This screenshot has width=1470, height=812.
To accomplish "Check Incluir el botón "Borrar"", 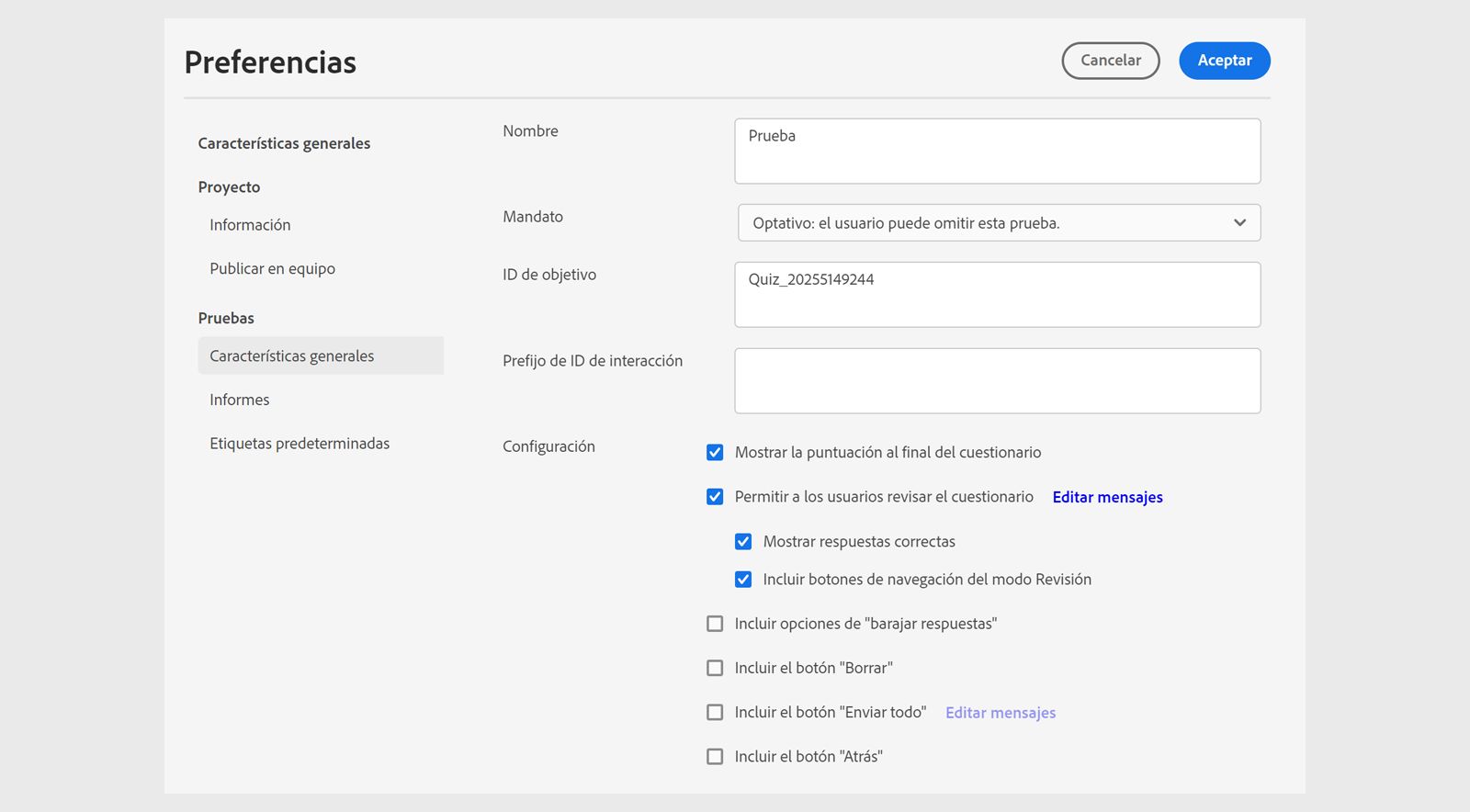I will click(x=715, y=668).
